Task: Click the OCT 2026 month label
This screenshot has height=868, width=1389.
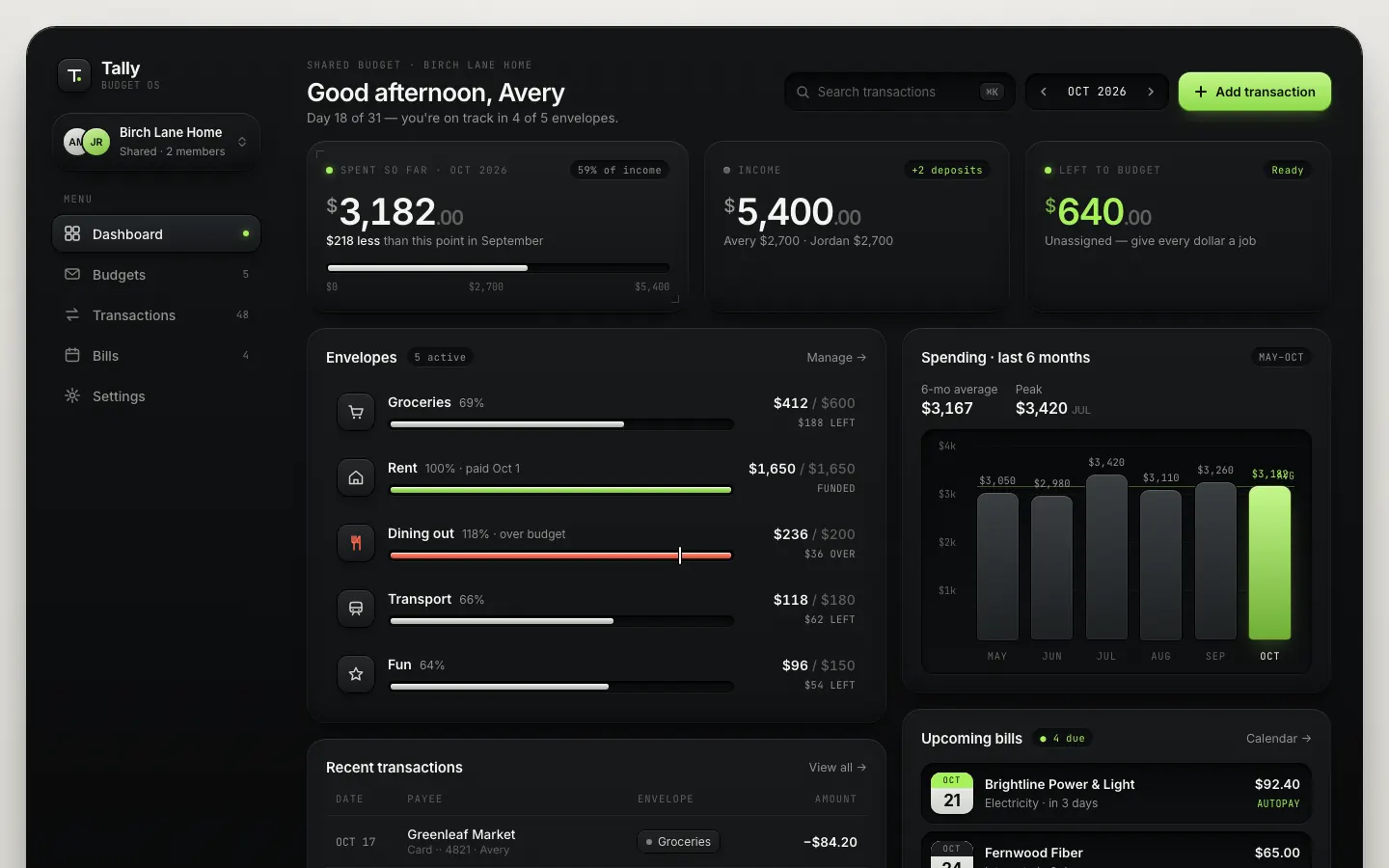Action: [1097, 92]
